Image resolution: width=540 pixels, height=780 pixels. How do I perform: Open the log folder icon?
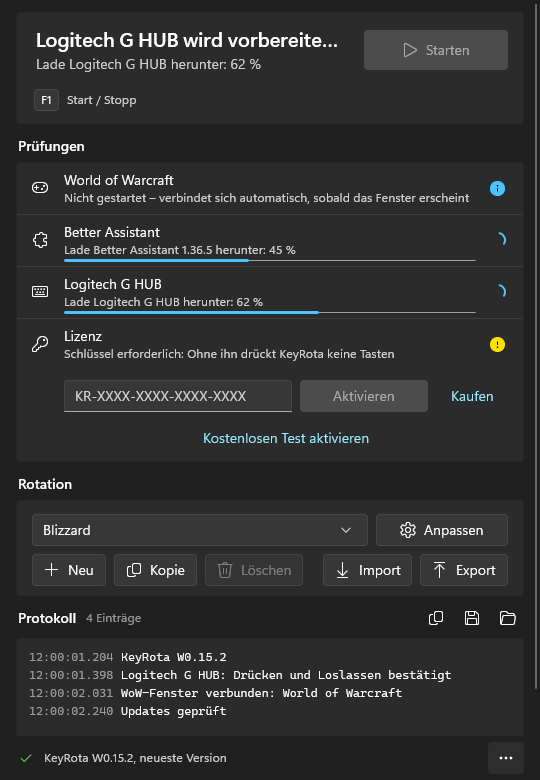pos(508,618)
